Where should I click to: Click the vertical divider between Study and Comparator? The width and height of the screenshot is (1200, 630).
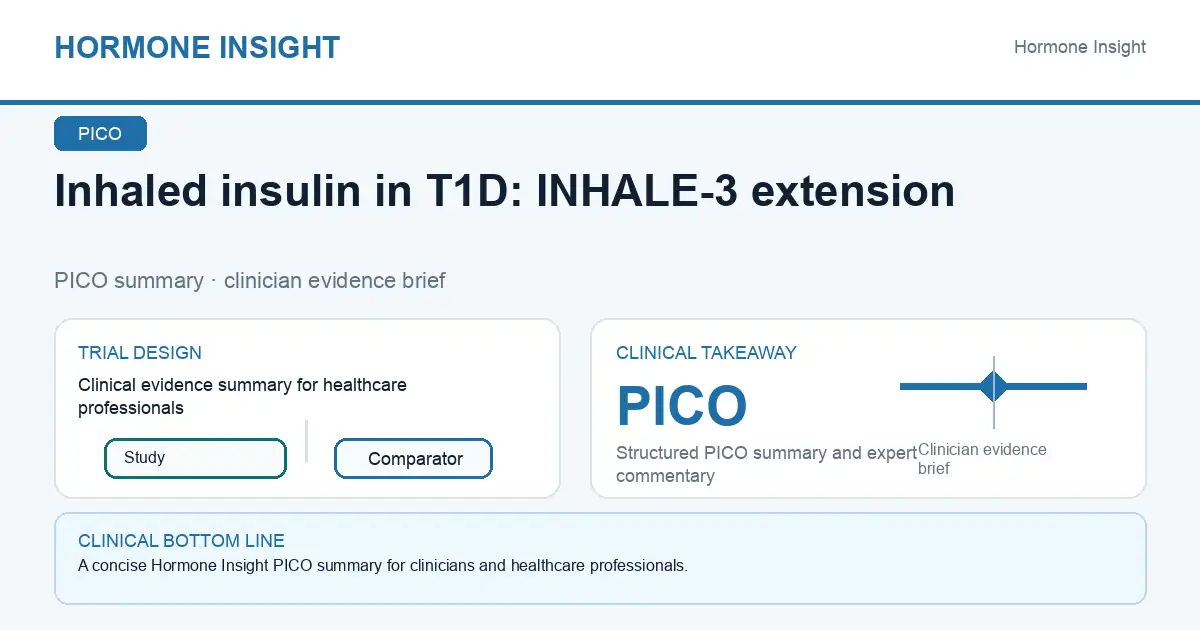tap(306, 441)
